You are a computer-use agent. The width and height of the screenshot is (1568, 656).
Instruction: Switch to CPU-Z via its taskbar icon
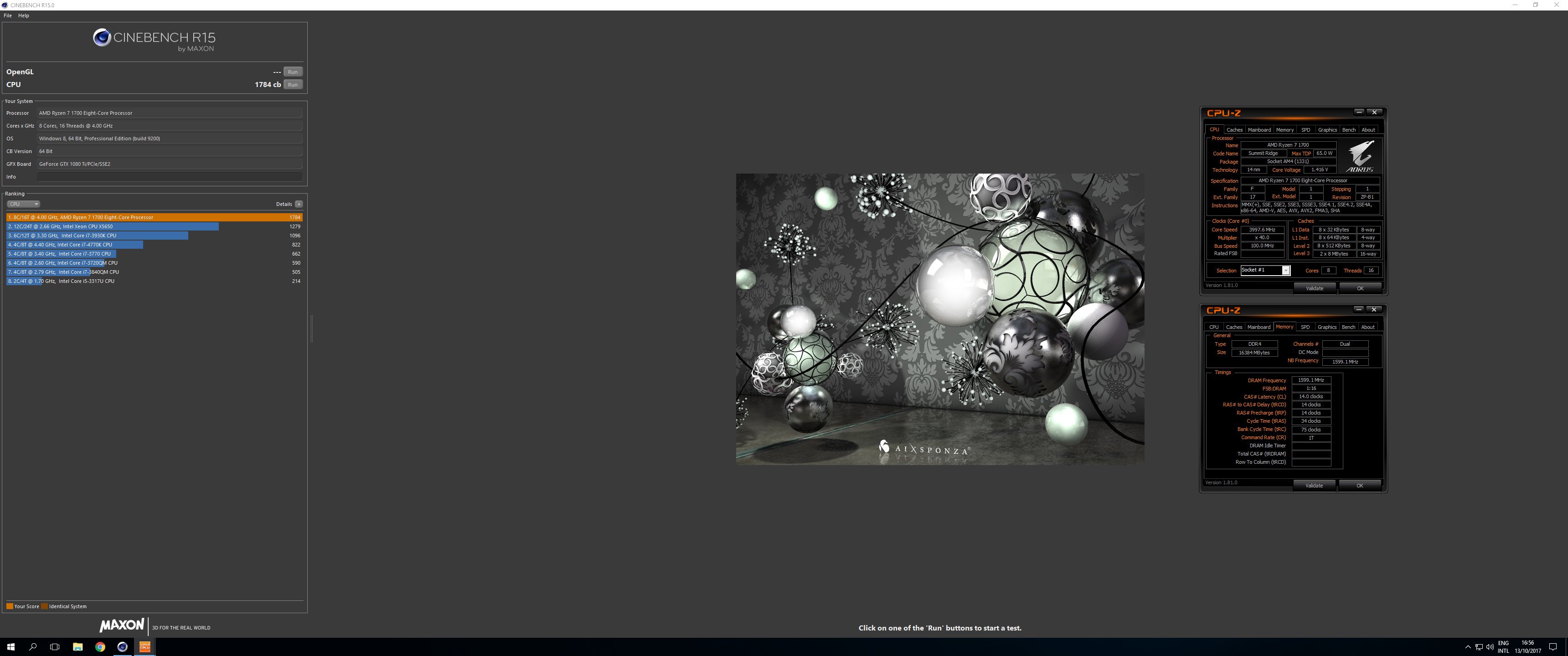pos(145,647)
